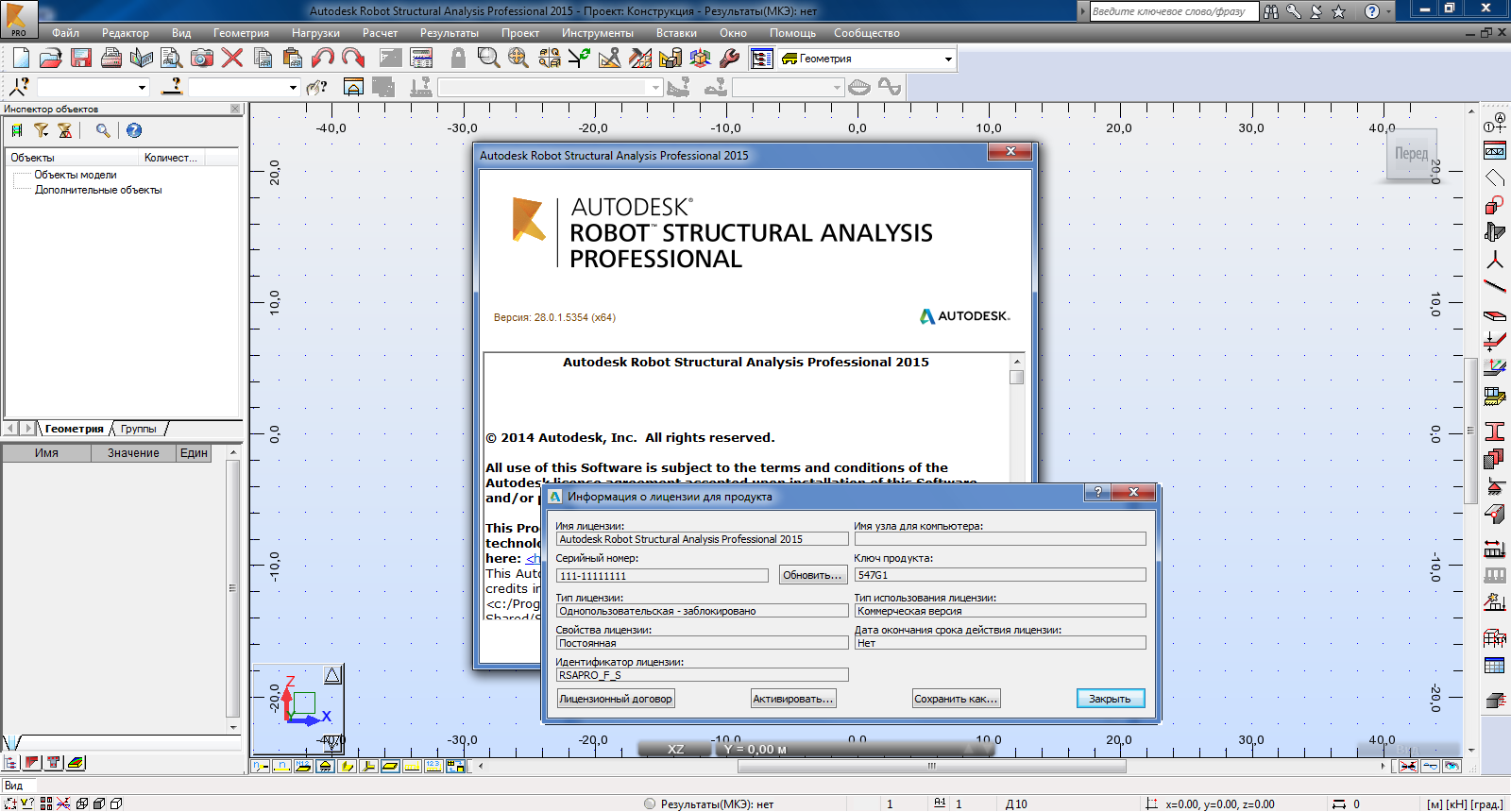Expand the load case combo box
The image size is (1511, 812).
(x=655, y=88)
